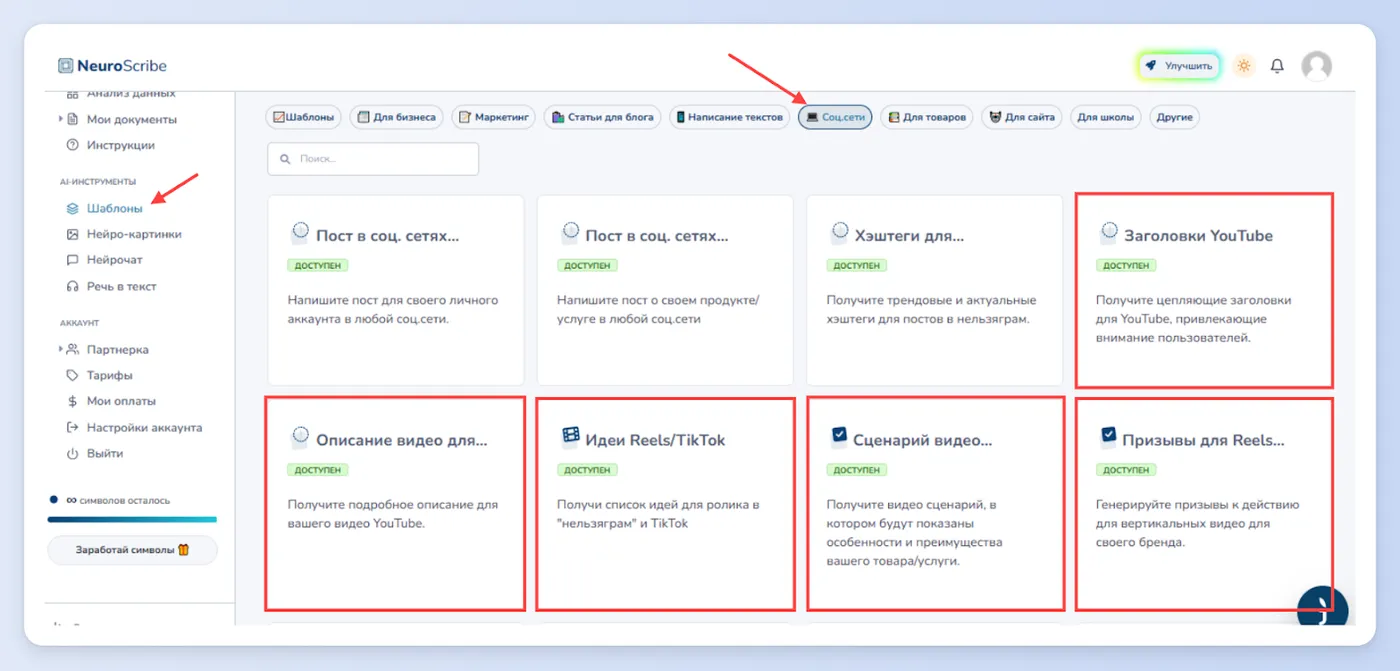Screen dimensions: 1400x671
Task: Click the Партнерка people icon
Action: click(72, 350)
